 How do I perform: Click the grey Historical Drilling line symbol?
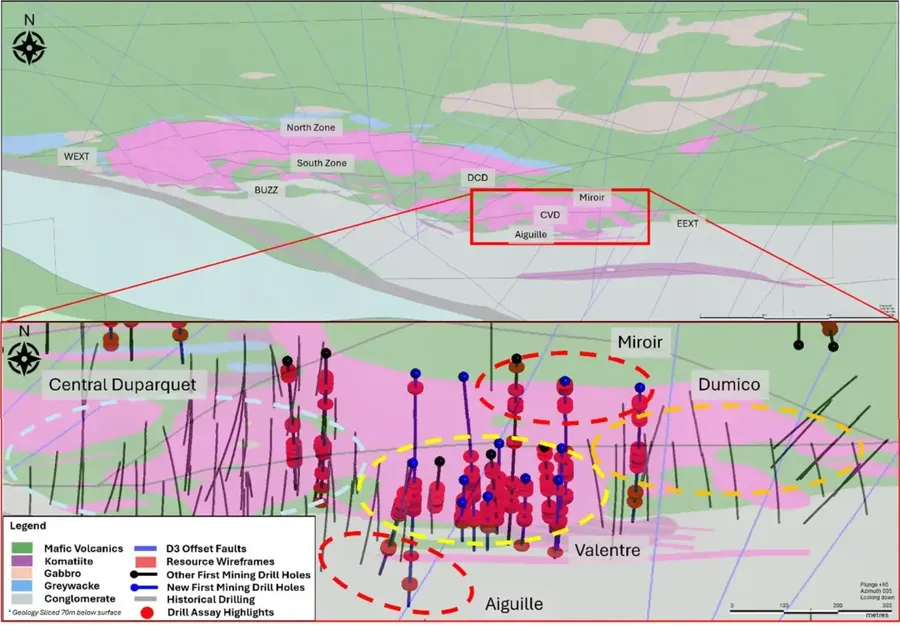point(146,600)
